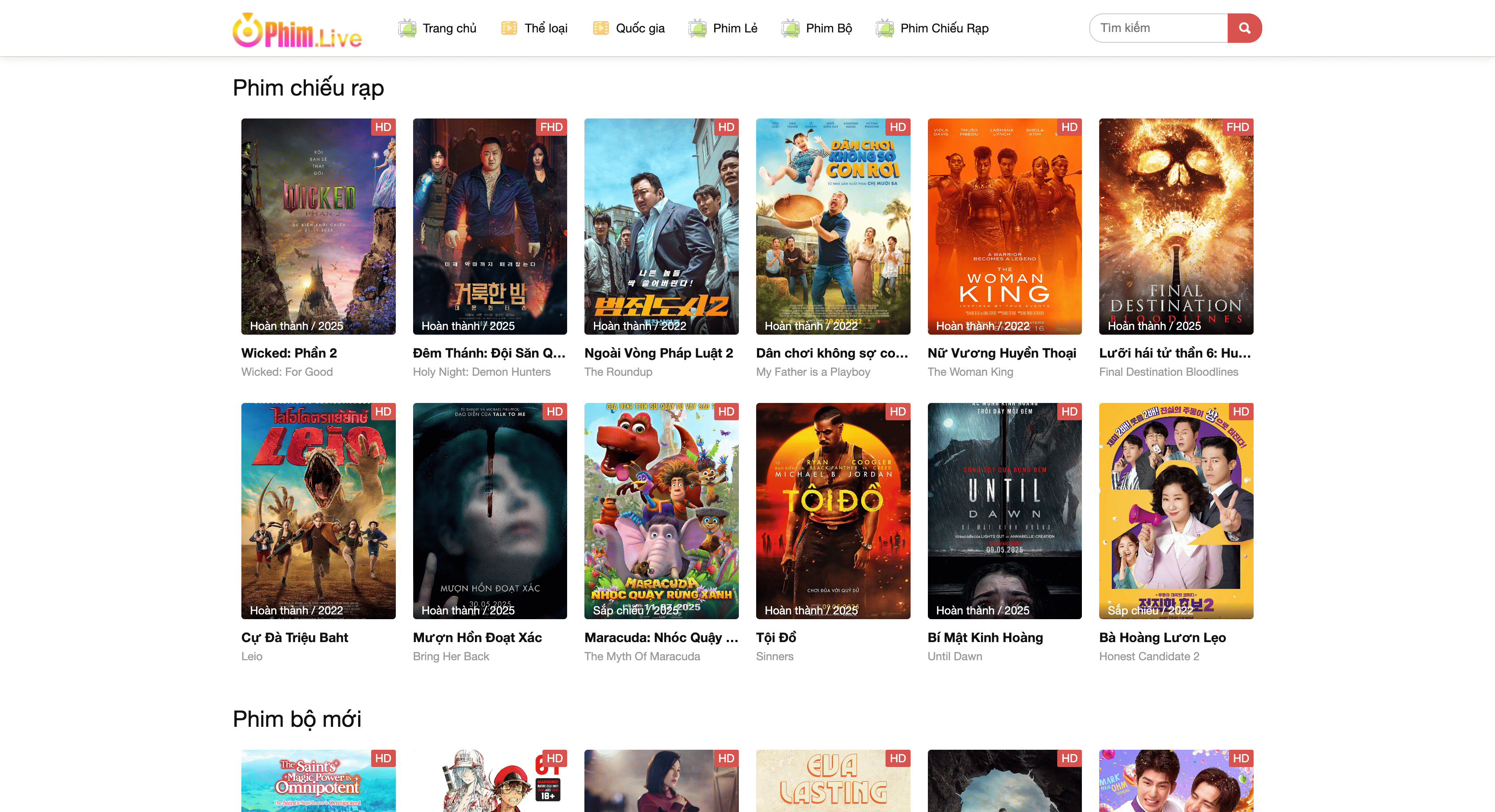Click the Until Dawn movie poster

(1004, 510)
